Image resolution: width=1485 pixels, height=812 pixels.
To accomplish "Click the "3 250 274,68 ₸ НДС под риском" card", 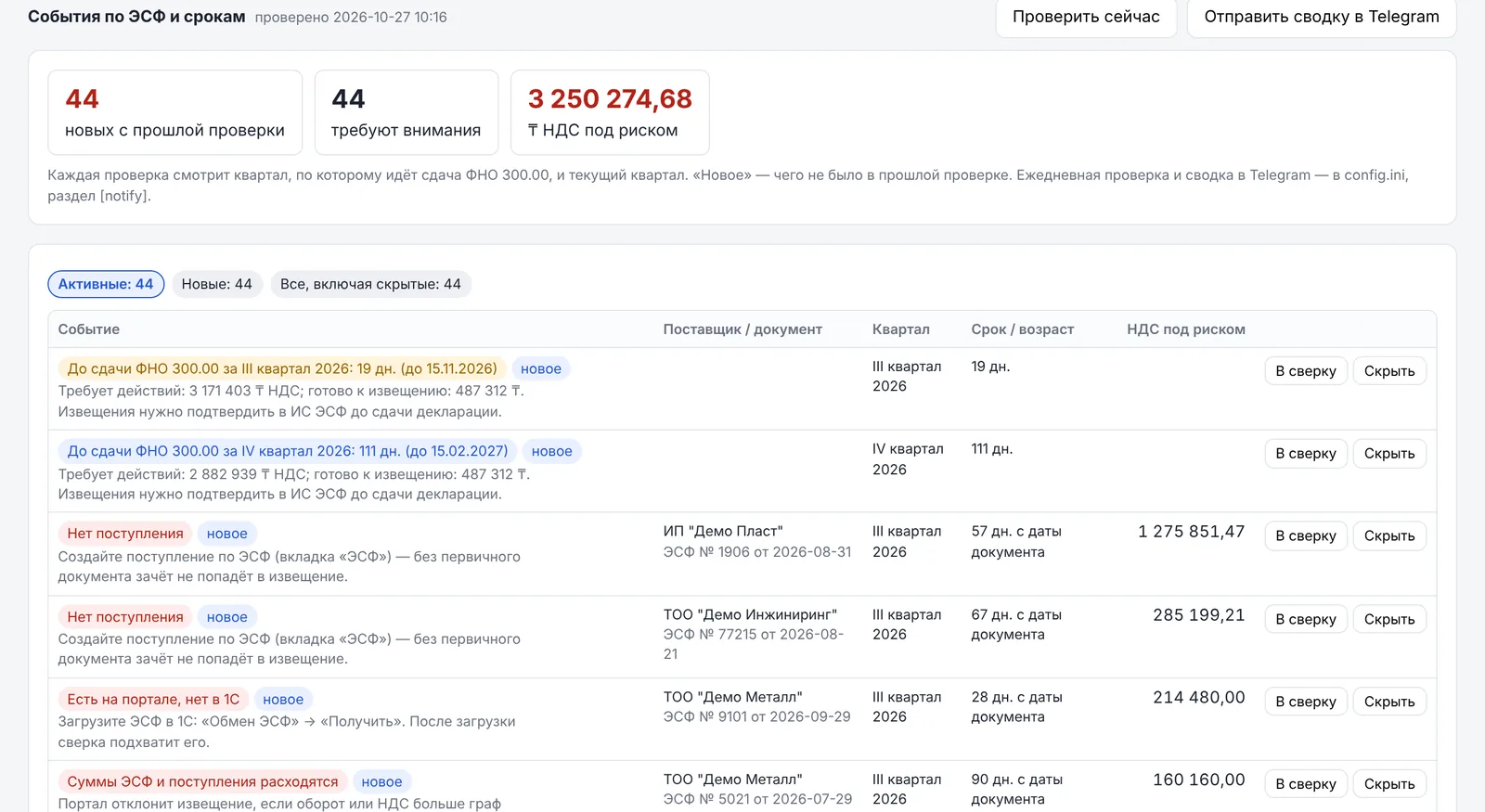I will coord(610,112).
